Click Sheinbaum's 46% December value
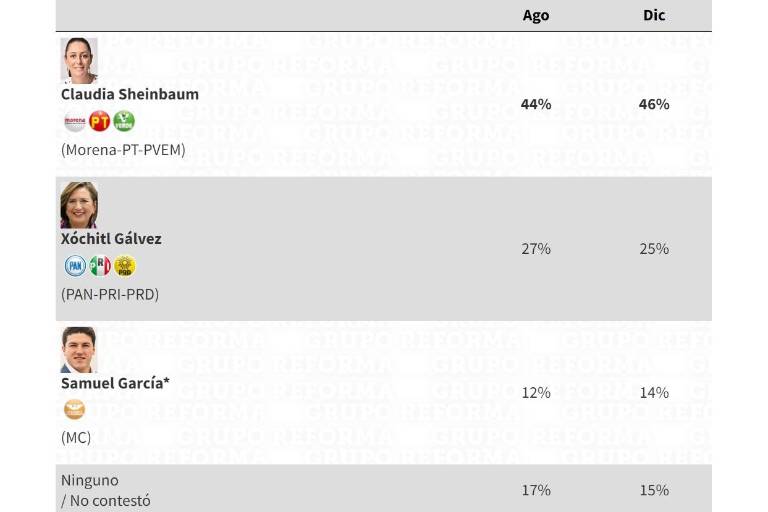 pos(654,104)
